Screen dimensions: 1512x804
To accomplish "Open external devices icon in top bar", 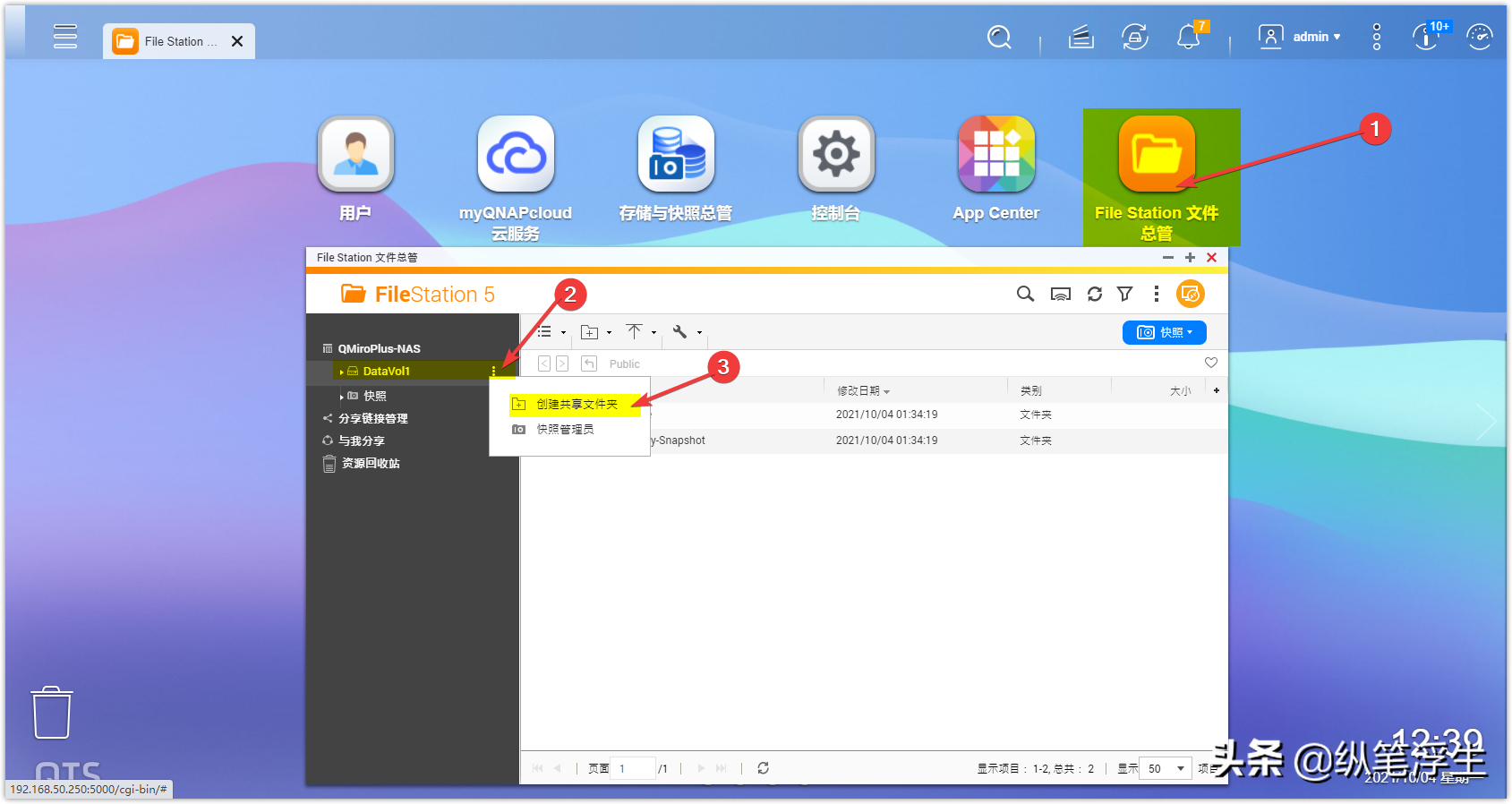I will coord(1135,37).
